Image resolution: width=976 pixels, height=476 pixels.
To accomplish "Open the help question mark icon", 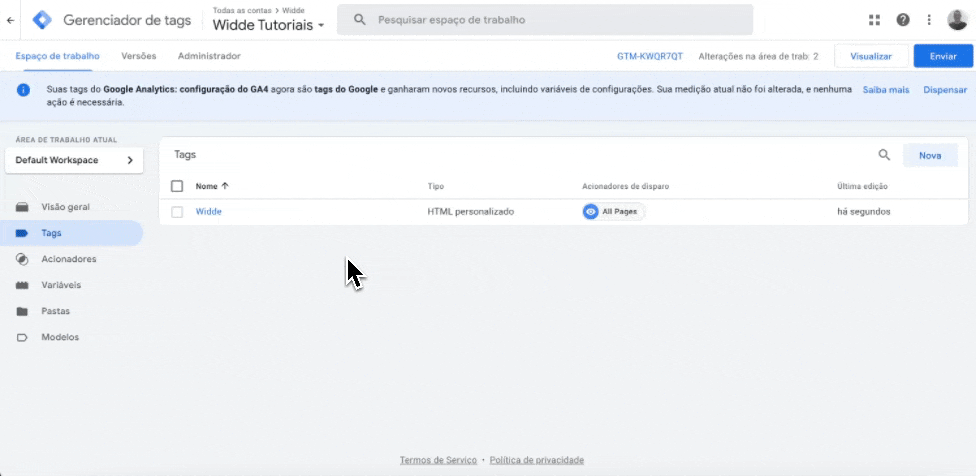I will coord(903,20).
